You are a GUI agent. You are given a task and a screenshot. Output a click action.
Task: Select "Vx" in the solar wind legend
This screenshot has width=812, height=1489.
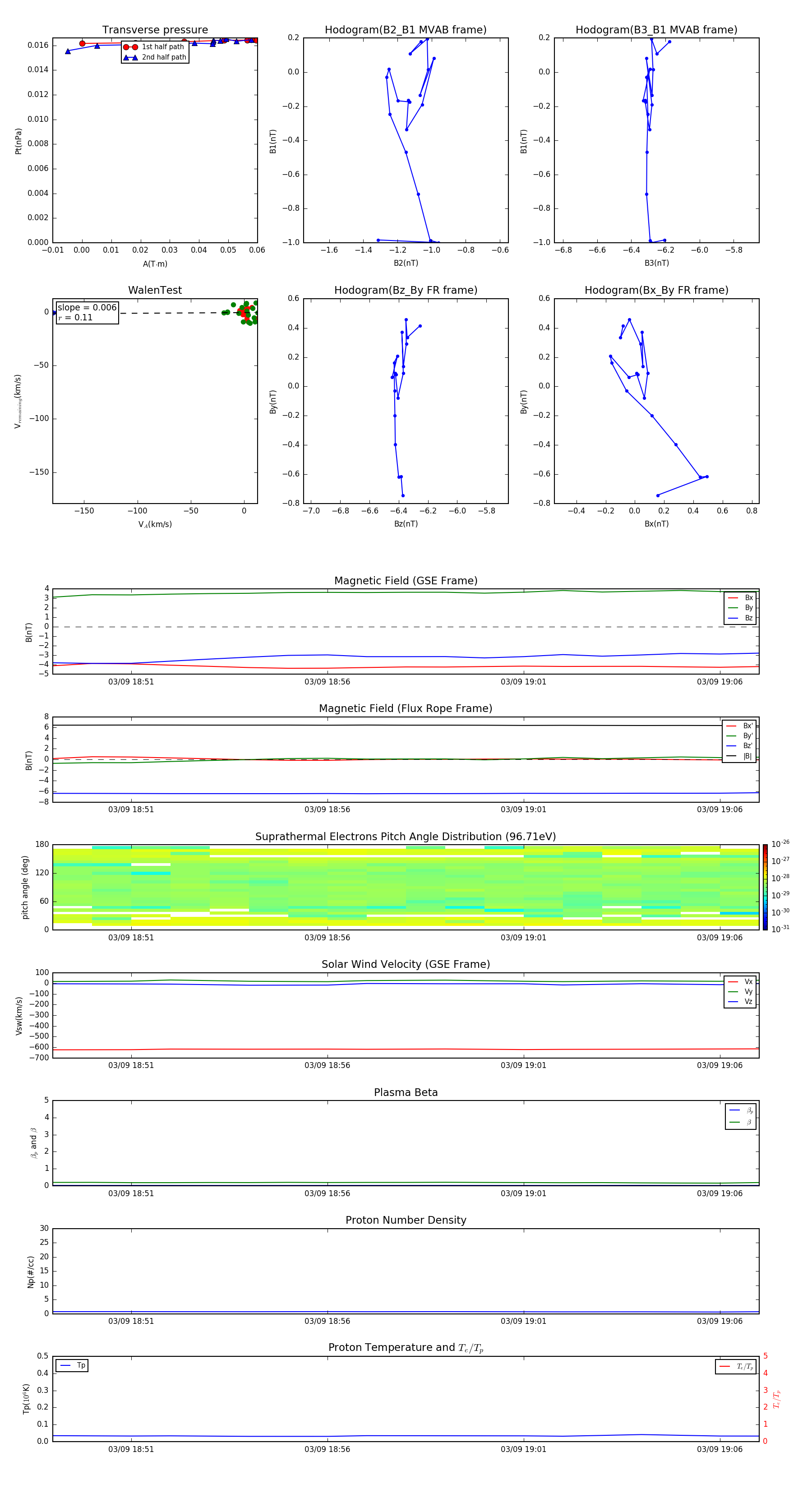pyautogui.click(x=740, y=981)
